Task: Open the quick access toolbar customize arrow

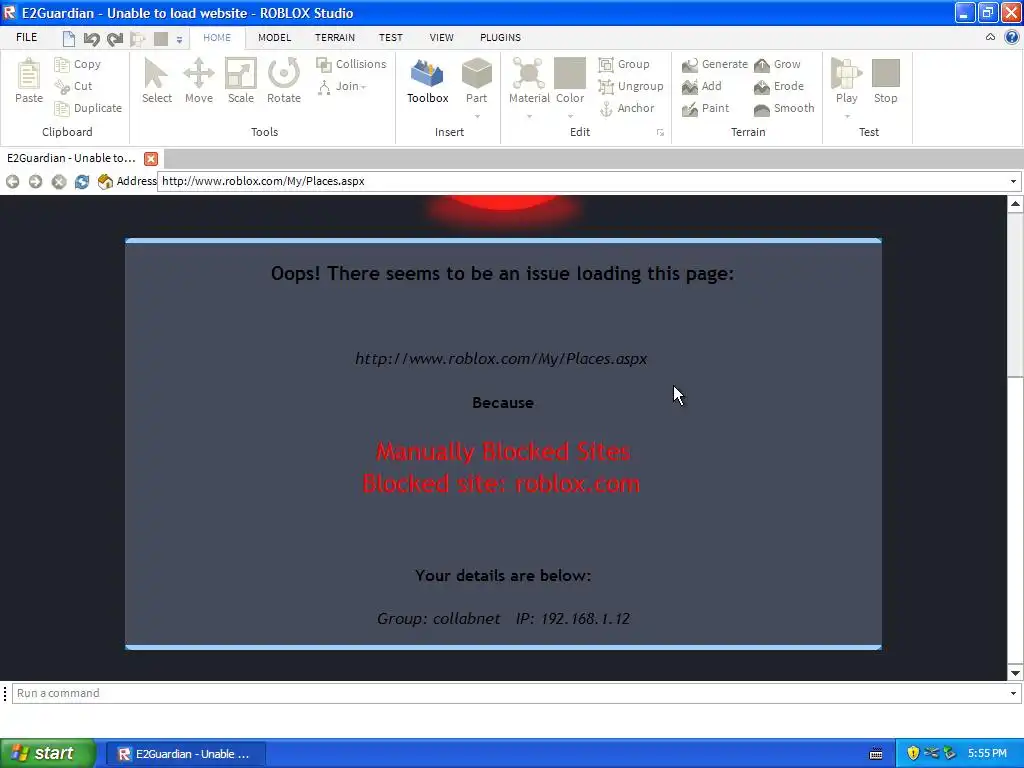Action: point(179,40)
